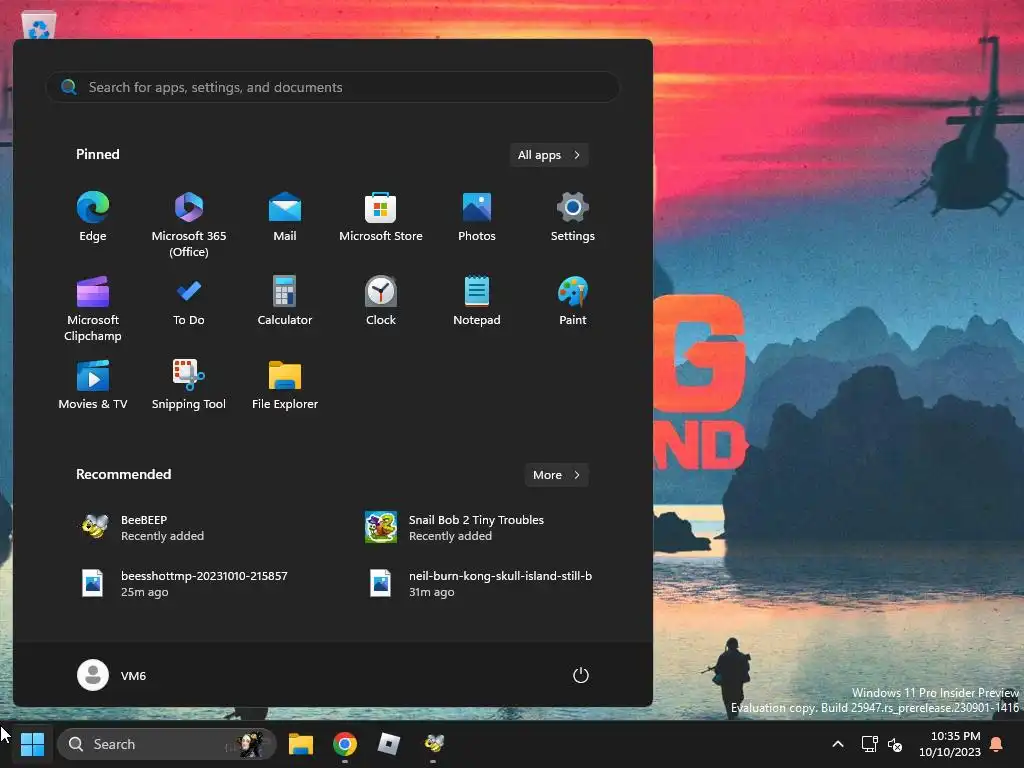Launch Calculator

coord(285,302)
